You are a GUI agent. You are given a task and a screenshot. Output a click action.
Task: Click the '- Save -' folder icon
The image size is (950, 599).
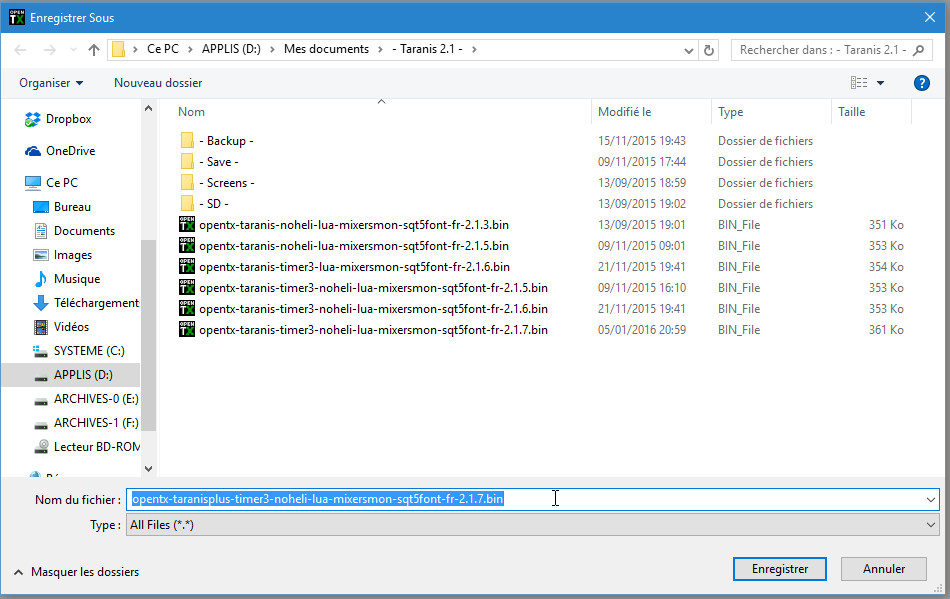coord(187,162)
